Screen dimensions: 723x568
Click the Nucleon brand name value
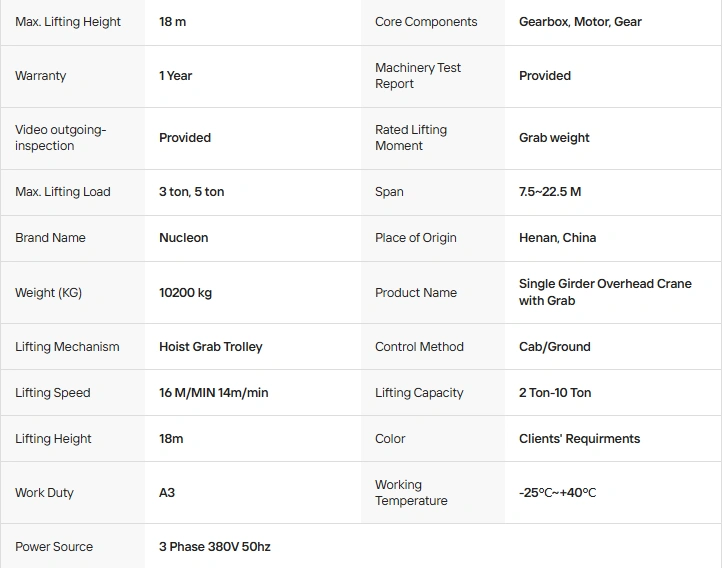(184, 237)
